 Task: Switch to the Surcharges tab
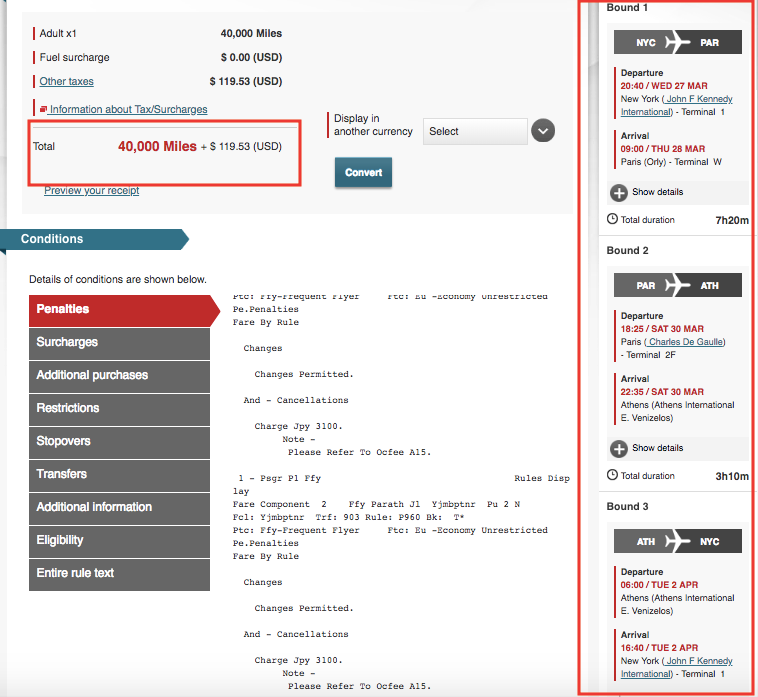(x=119, y=342)
